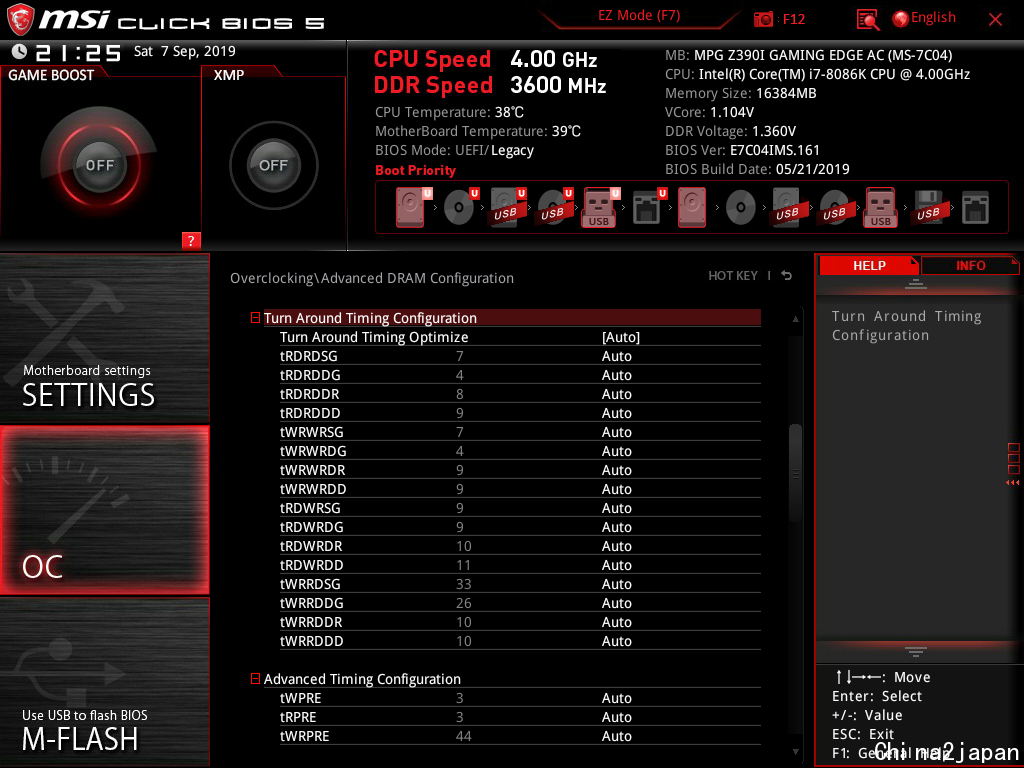
Task: Select the tRDWRSG timing row
Action: pos(520,507)
